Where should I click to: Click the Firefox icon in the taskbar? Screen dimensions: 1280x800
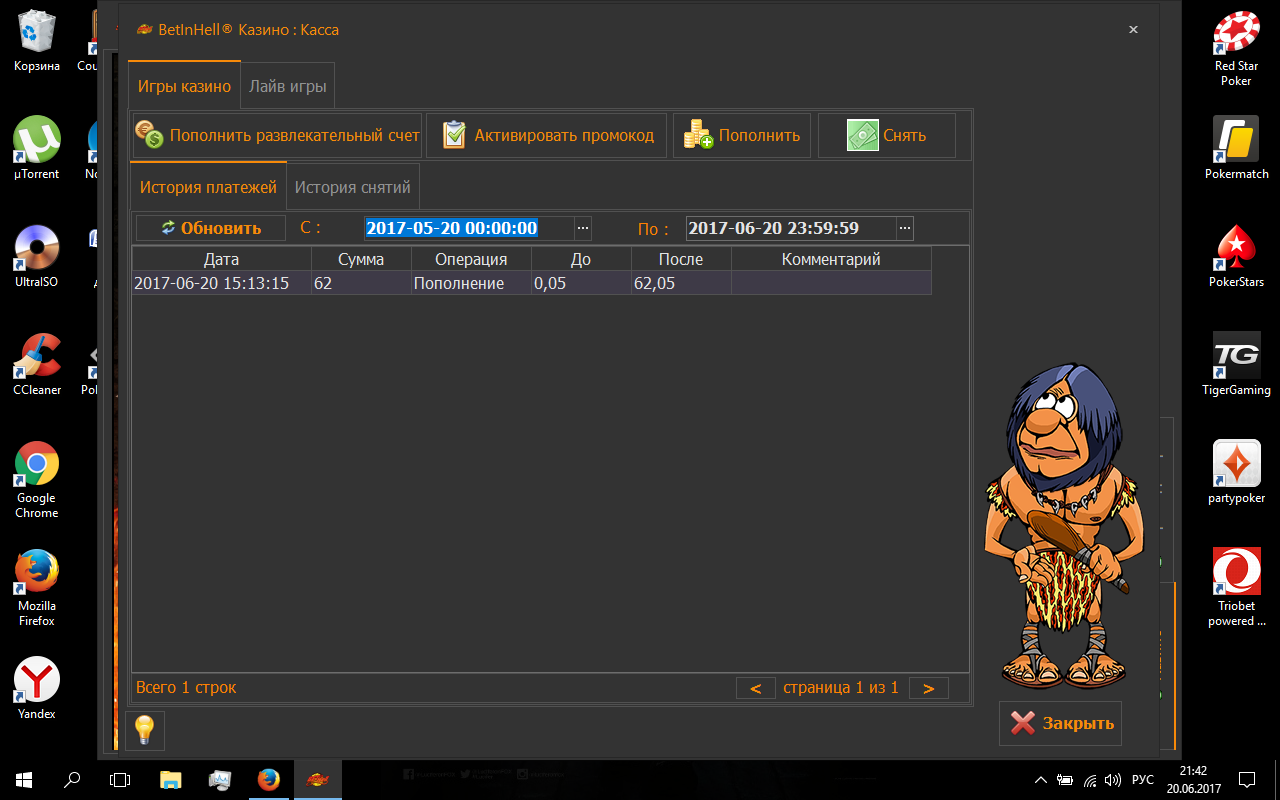(268, 779)
